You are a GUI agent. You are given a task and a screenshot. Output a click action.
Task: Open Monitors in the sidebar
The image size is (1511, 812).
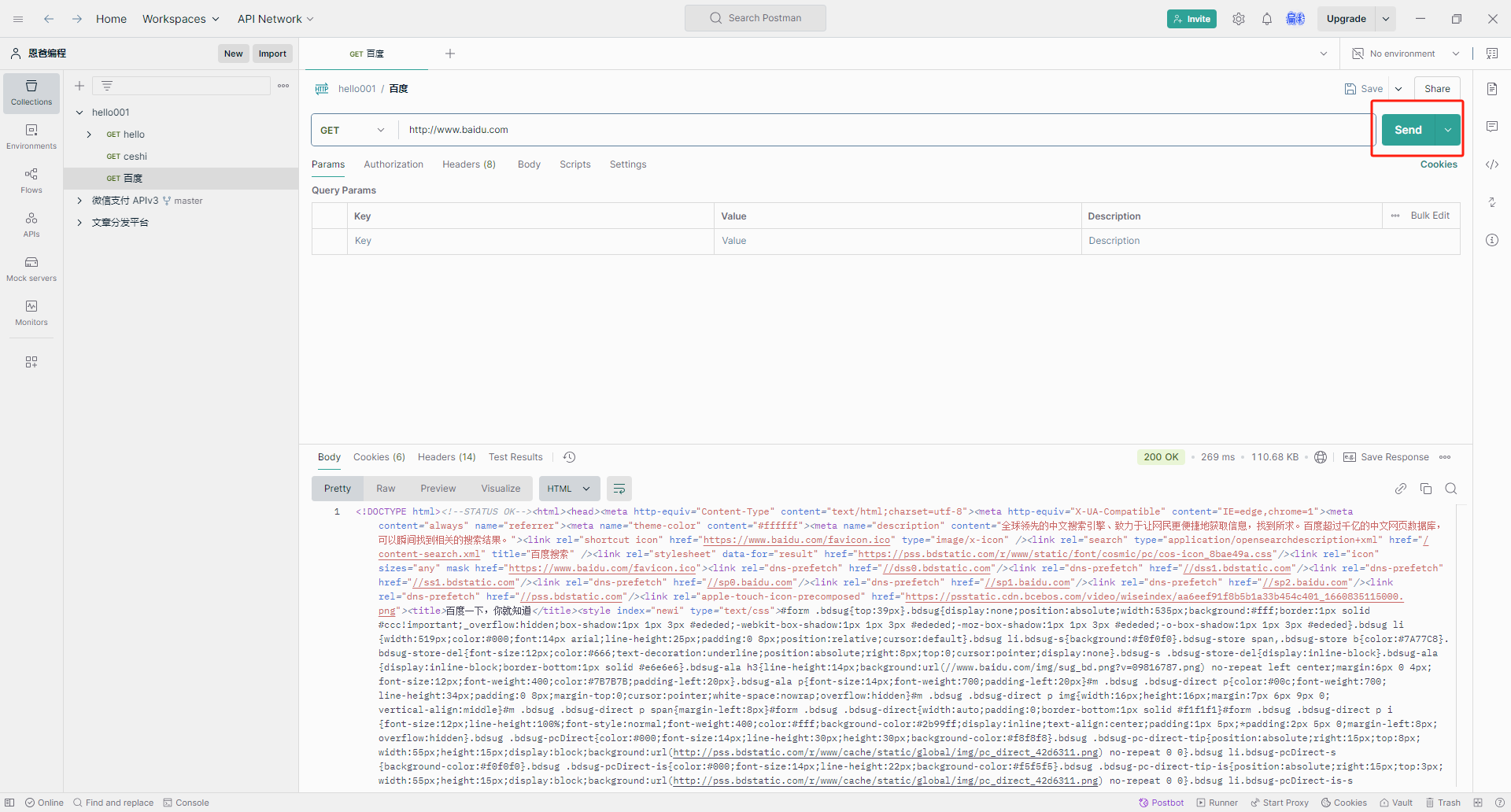click(x=31, y=313)
